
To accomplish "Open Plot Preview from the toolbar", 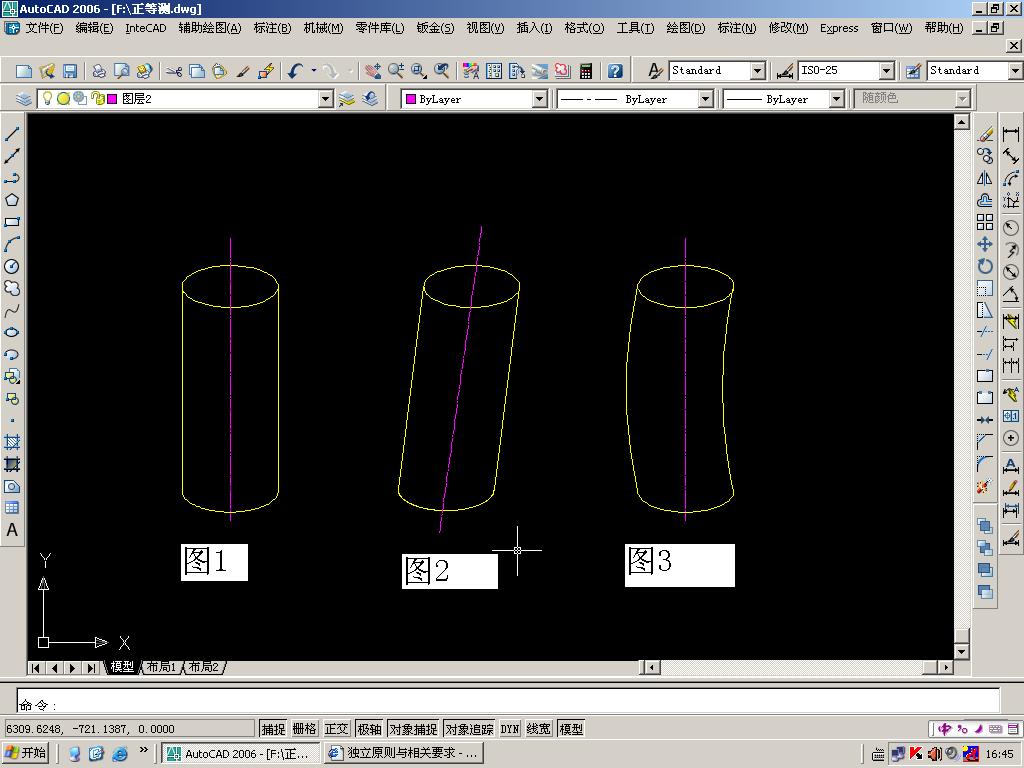I will pyautogui.click(x=121, y=71).
